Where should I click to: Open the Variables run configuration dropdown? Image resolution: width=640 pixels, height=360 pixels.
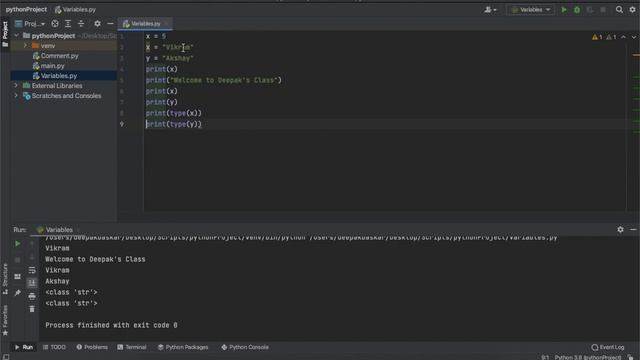(x=531, y=9)
